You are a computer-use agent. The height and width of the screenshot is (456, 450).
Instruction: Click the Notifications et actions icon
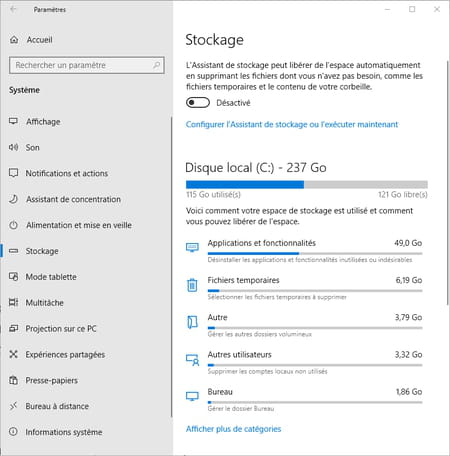tap(13, 173)
